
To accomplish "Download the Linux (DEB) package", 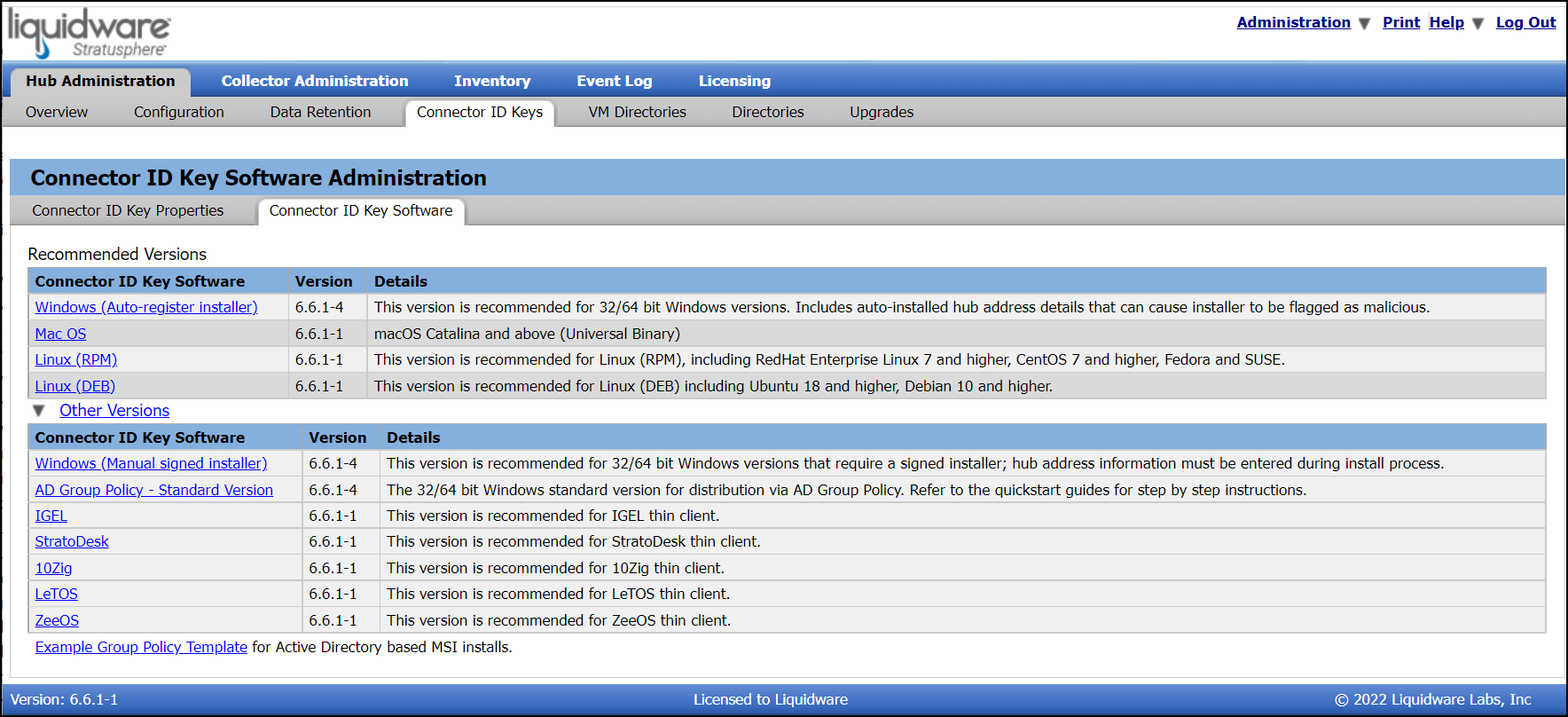I will pos(75,386).
